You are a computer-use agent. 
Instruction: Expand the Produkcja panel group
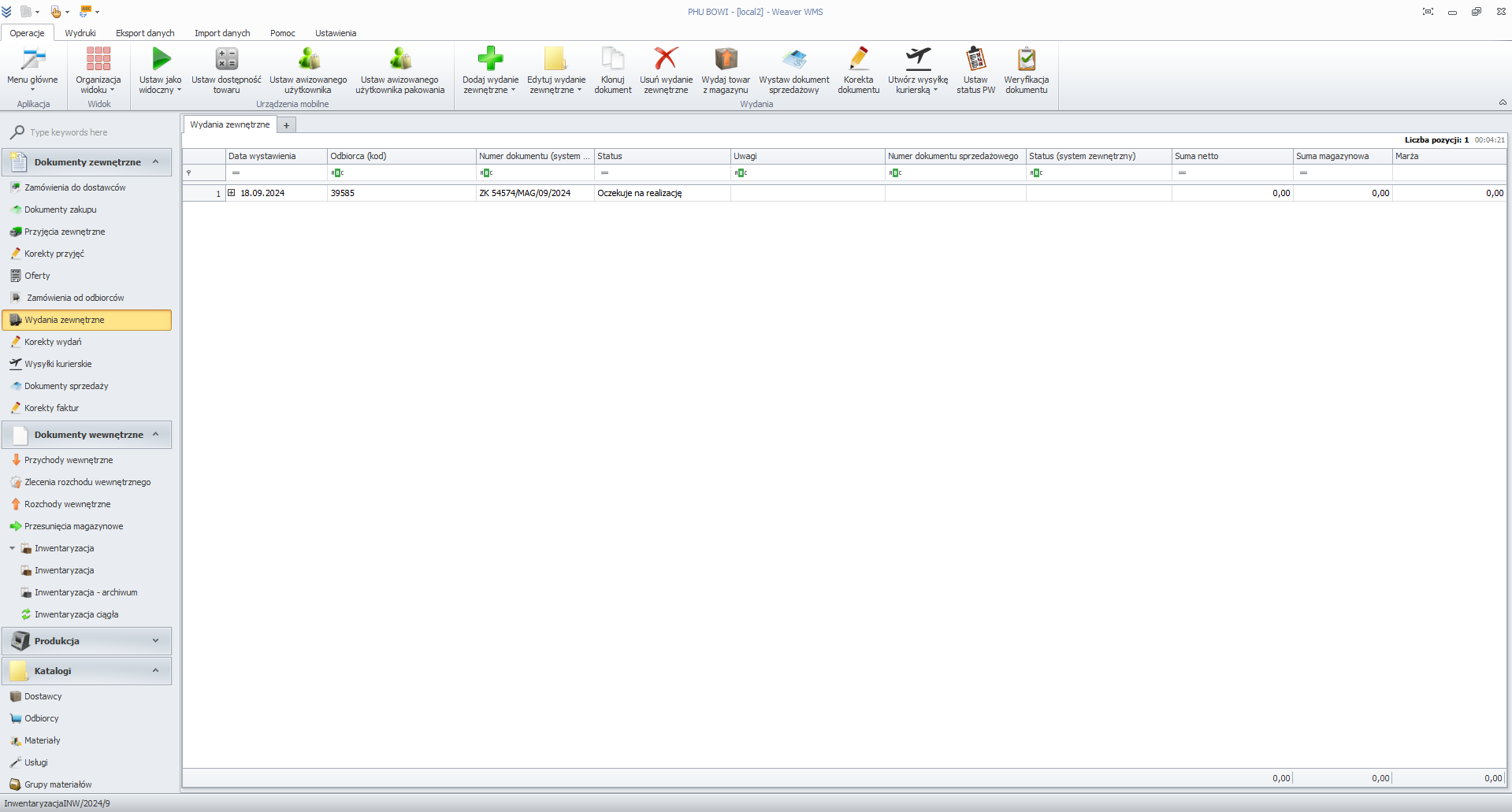click(155, 641)
